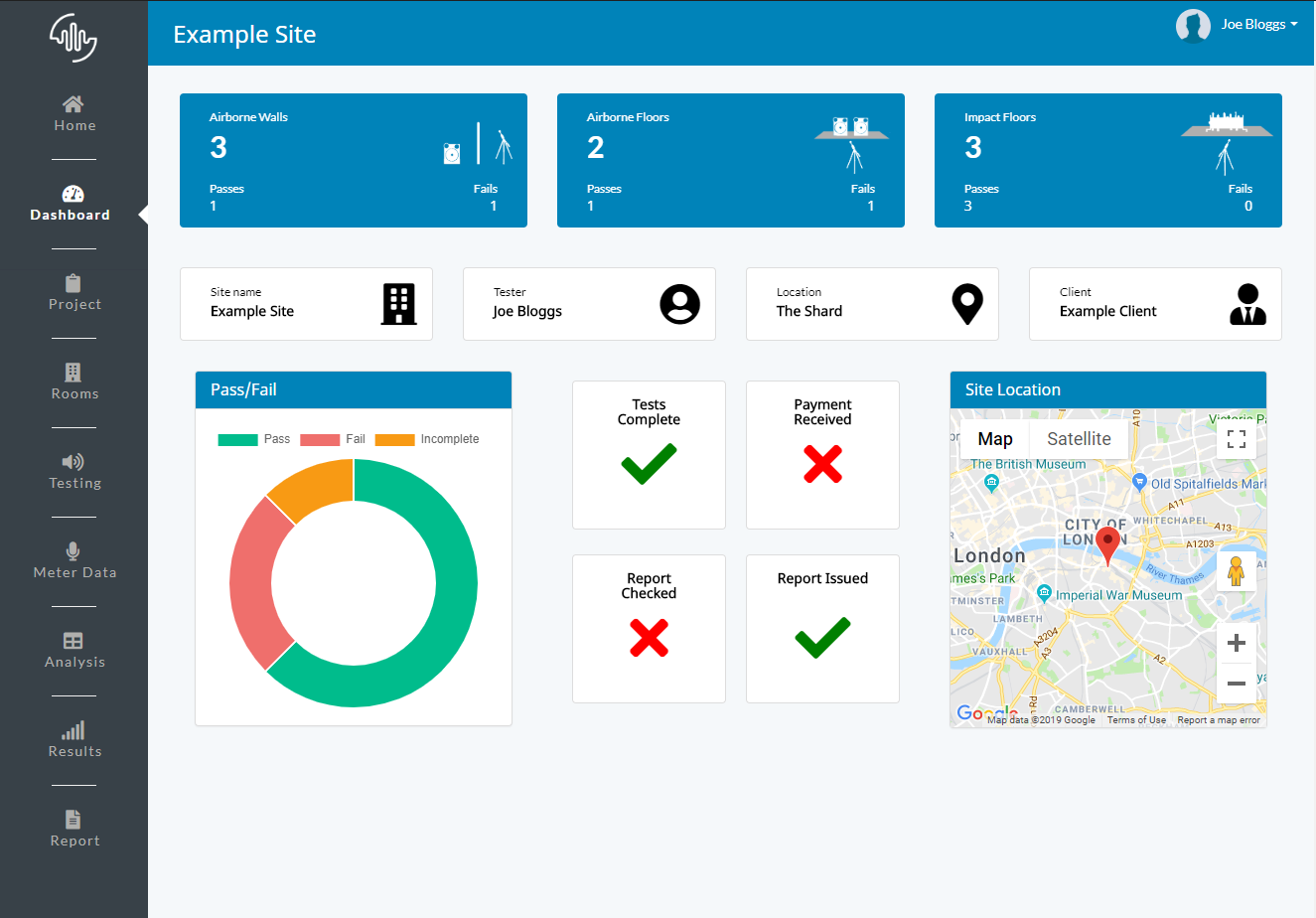Switch map to Satellite view
Screen dimensions: 1316x918
click(1079, 439)
